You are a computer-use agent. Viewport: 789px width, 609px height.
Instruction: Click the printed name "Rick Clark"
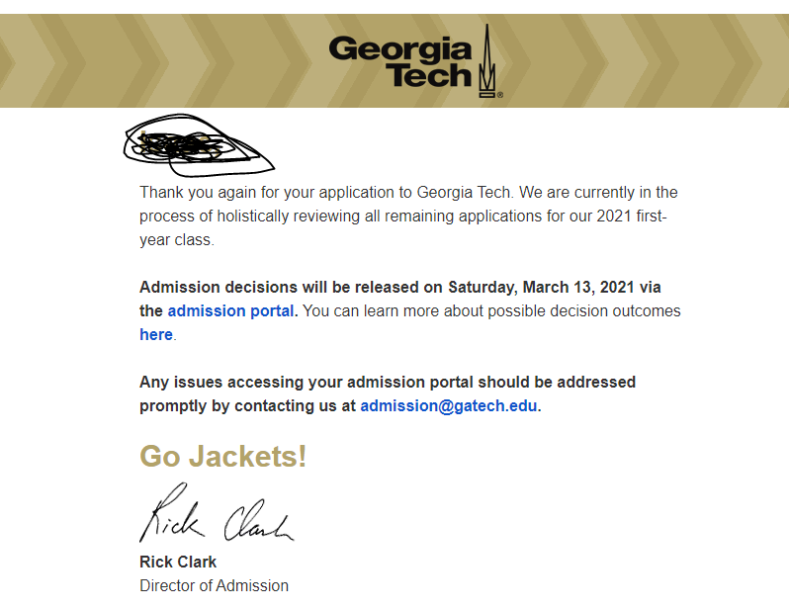point(178,562)
